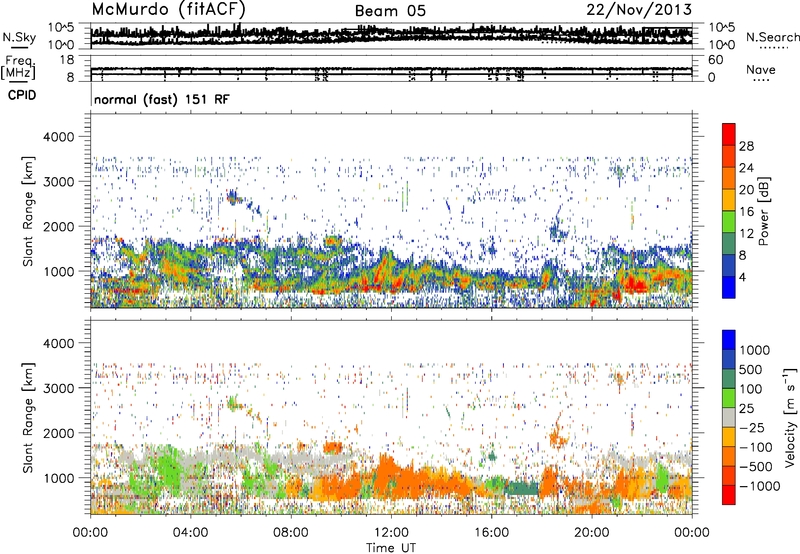Click the '500' tick on Velocity colorbar

coord(752,369)
